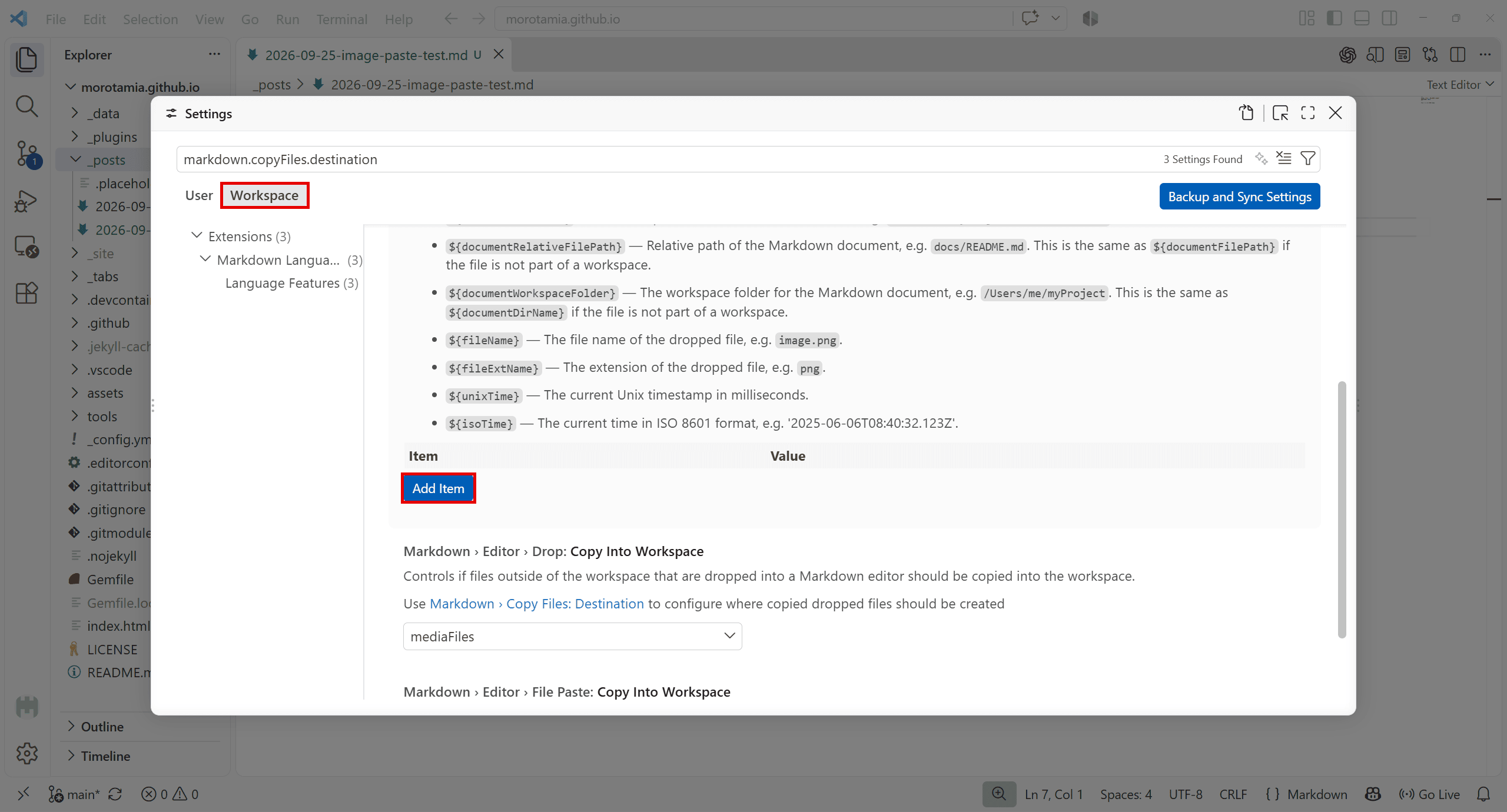Switch to the User settings tab
The width and height of the screenshot is (1507, 812).
[x=199, y=195]
